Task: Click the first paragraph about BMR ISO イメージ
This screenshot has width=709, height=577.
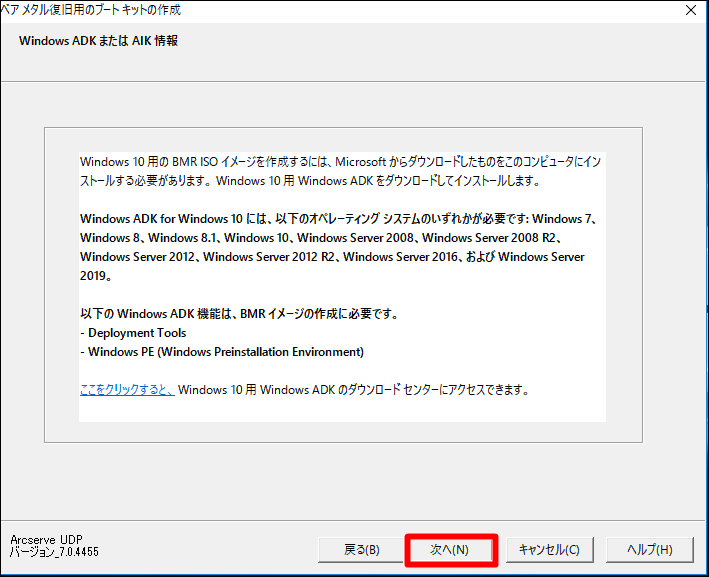Action: point(340,171)
